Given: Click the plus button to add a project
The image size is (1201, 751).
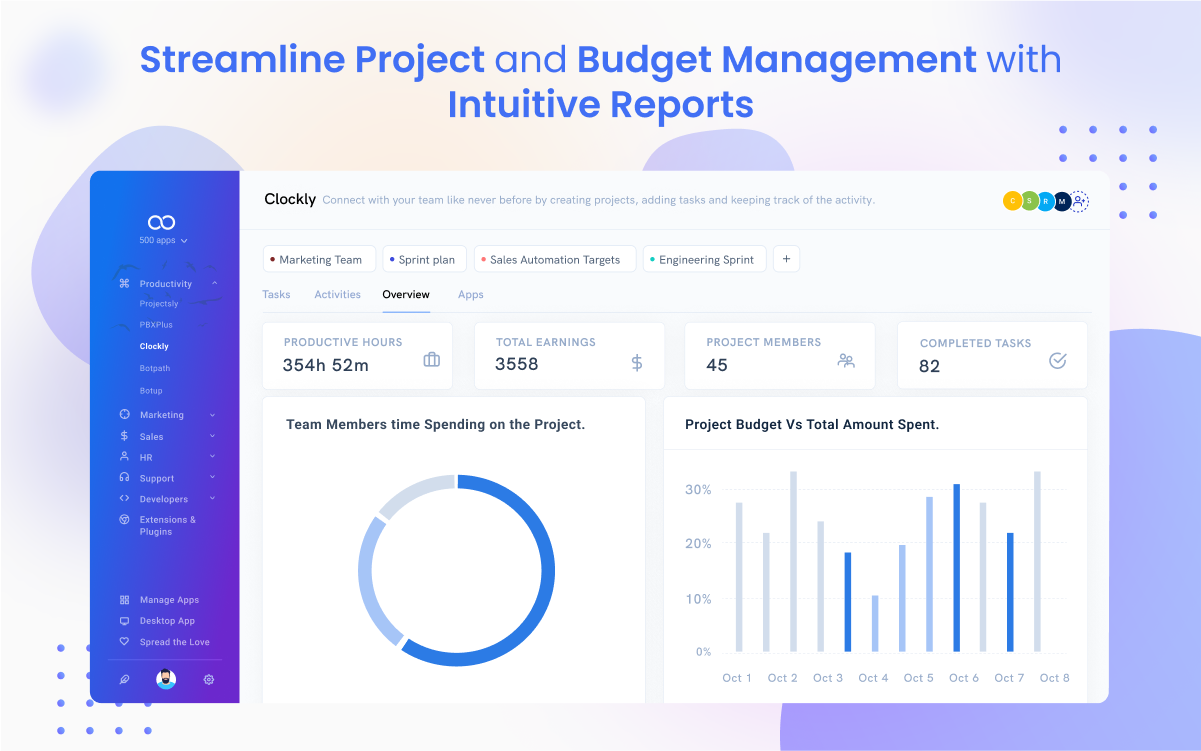Looking at the screenshot, I should (786, 260).
